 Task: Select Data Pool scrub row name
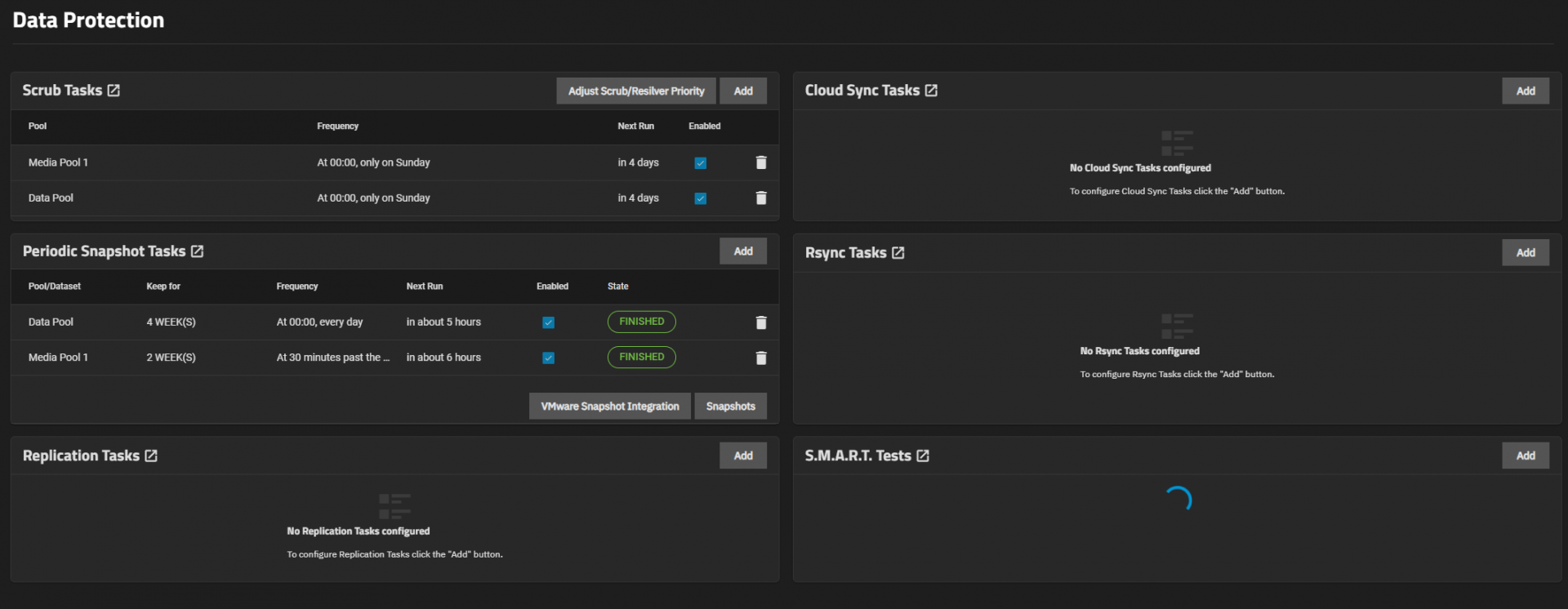[x=51, y=198]
